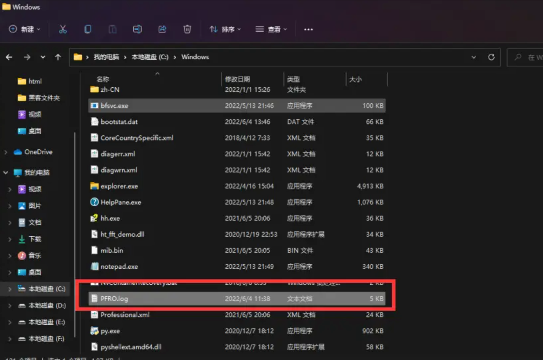This screenshot has height=360, width=543.
Task: Go forward with the right arrow
Action: 27,57
